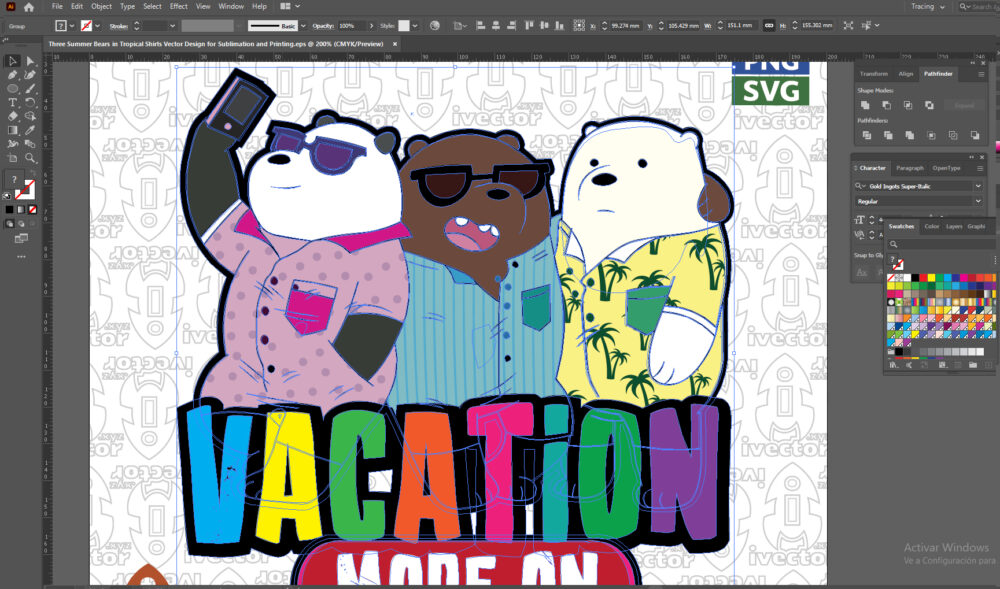This screenshot has width=1000, height=589.
Task: Click the X position value field
Action: tap(625, 26)
